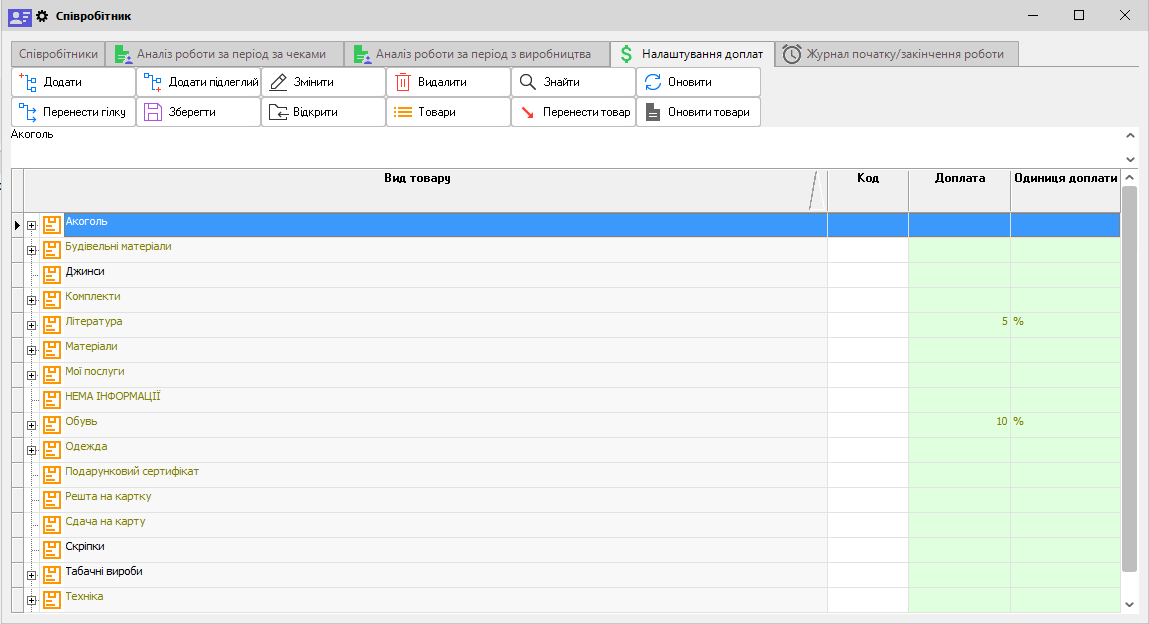Select the Джинси row in the tree
This screenshot has width=1149, height=624.
pyautogui.click(x=85, y=272)
